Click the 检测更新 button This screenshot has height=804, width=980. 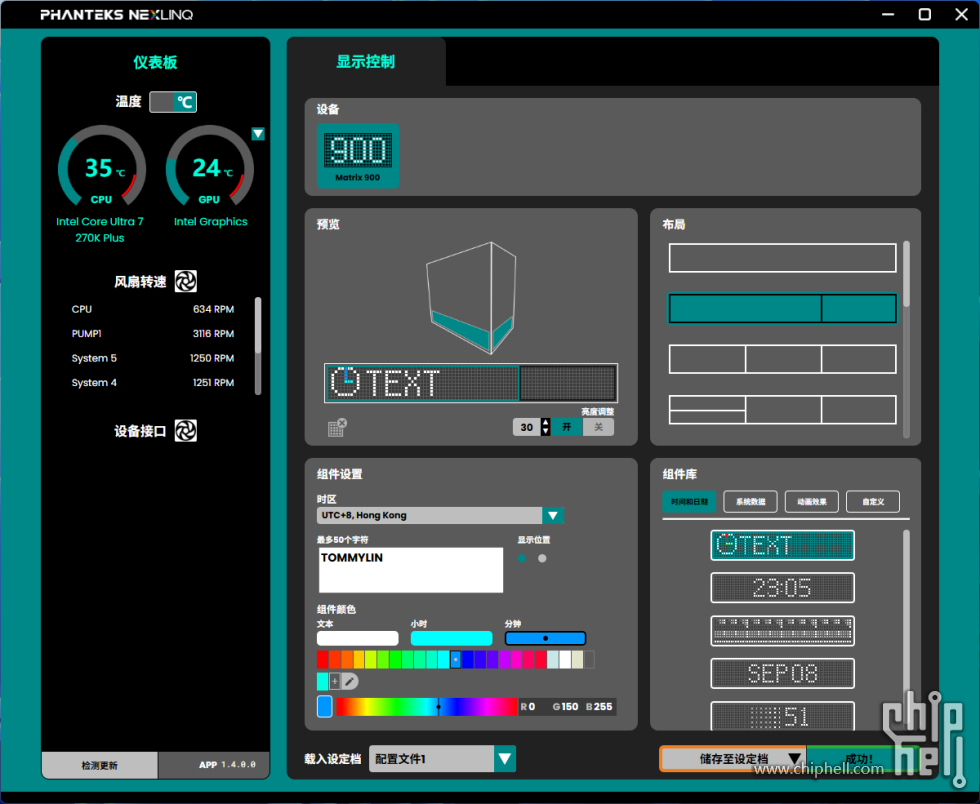99,765
